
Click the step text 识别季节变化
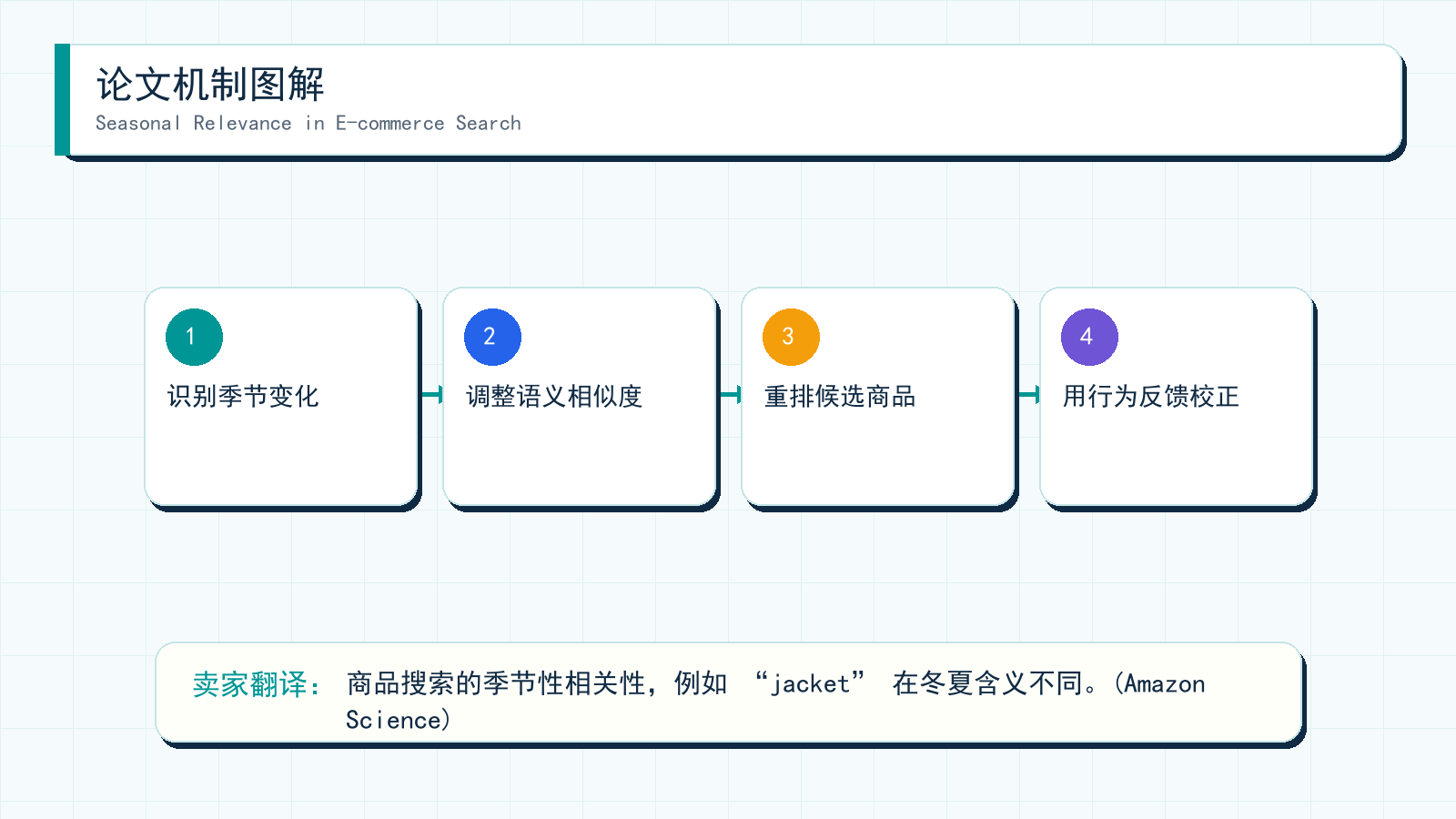tap(243, 396)
